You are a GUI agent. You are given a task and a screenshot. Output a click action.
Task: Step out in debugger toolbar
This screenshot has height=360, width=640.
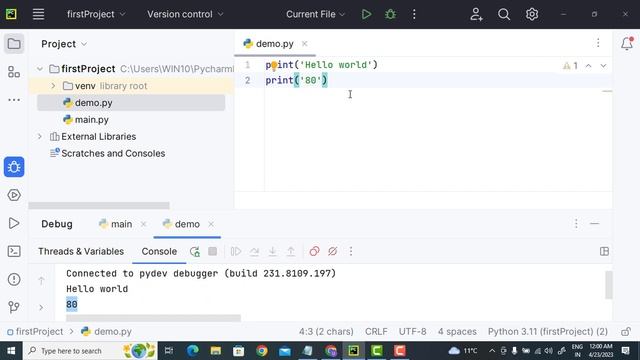coord(291,251)
